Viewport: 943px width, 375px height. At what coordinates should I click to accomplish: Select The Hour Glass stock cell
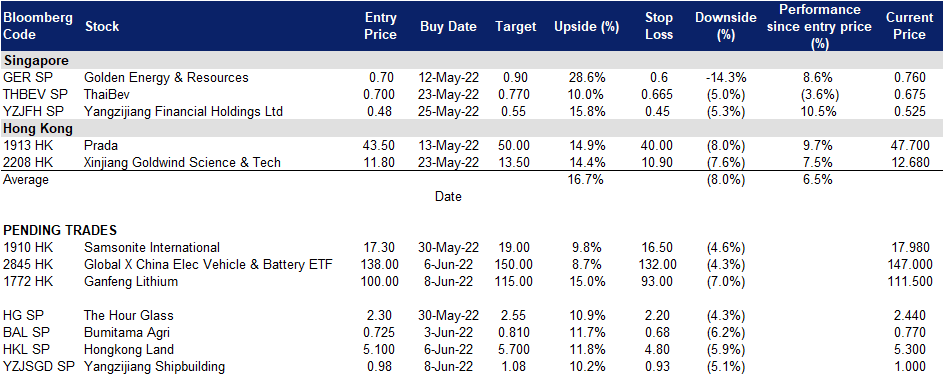pyautogui.click(x=129, y=316)
